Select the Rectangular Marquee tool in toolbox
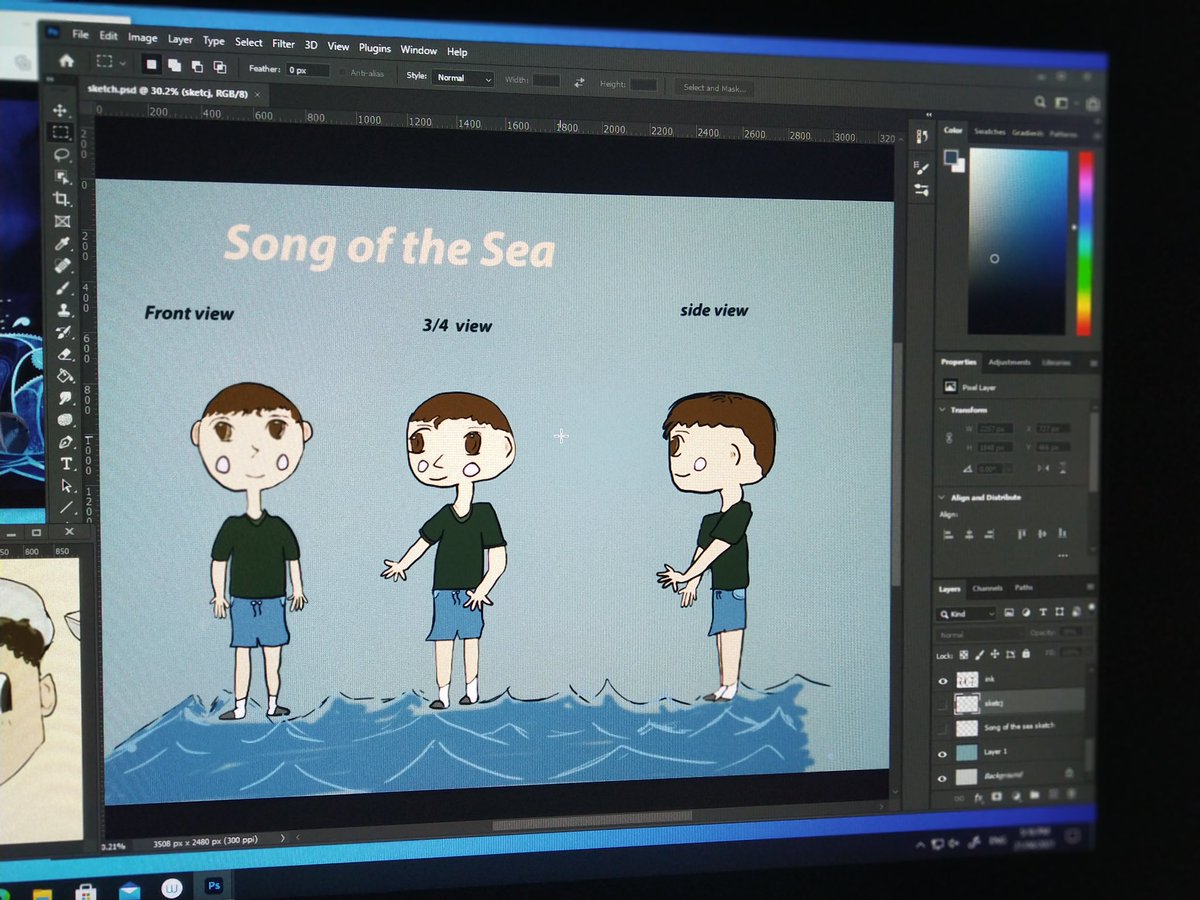1200x900 pixels. point(61,133)
